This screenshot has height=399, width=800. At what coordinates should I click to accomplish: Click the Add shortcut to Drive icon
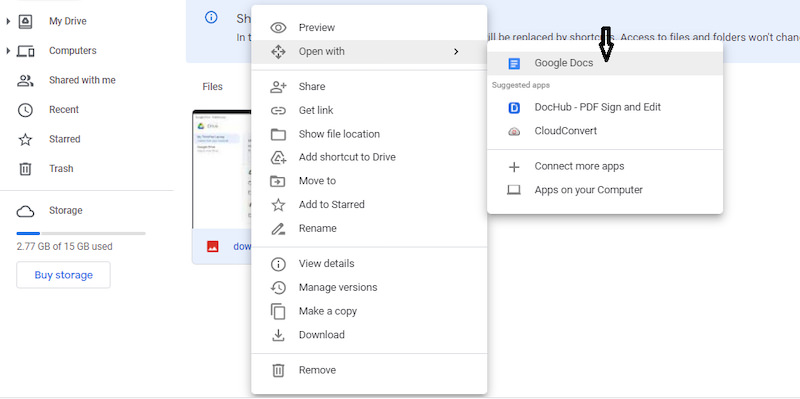[278, 158]
